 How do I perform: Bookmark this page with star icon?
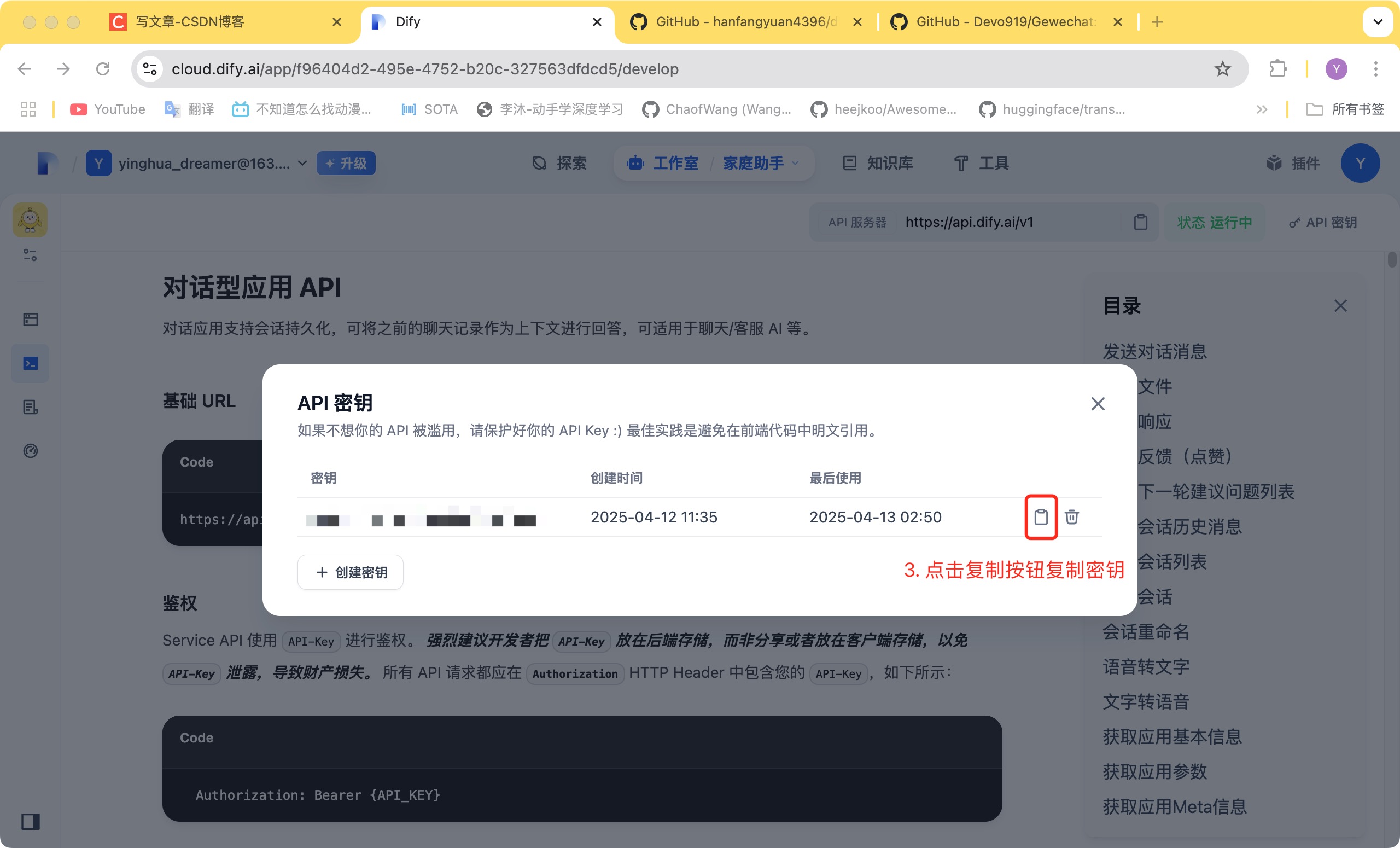click(x=1222, y=69)
